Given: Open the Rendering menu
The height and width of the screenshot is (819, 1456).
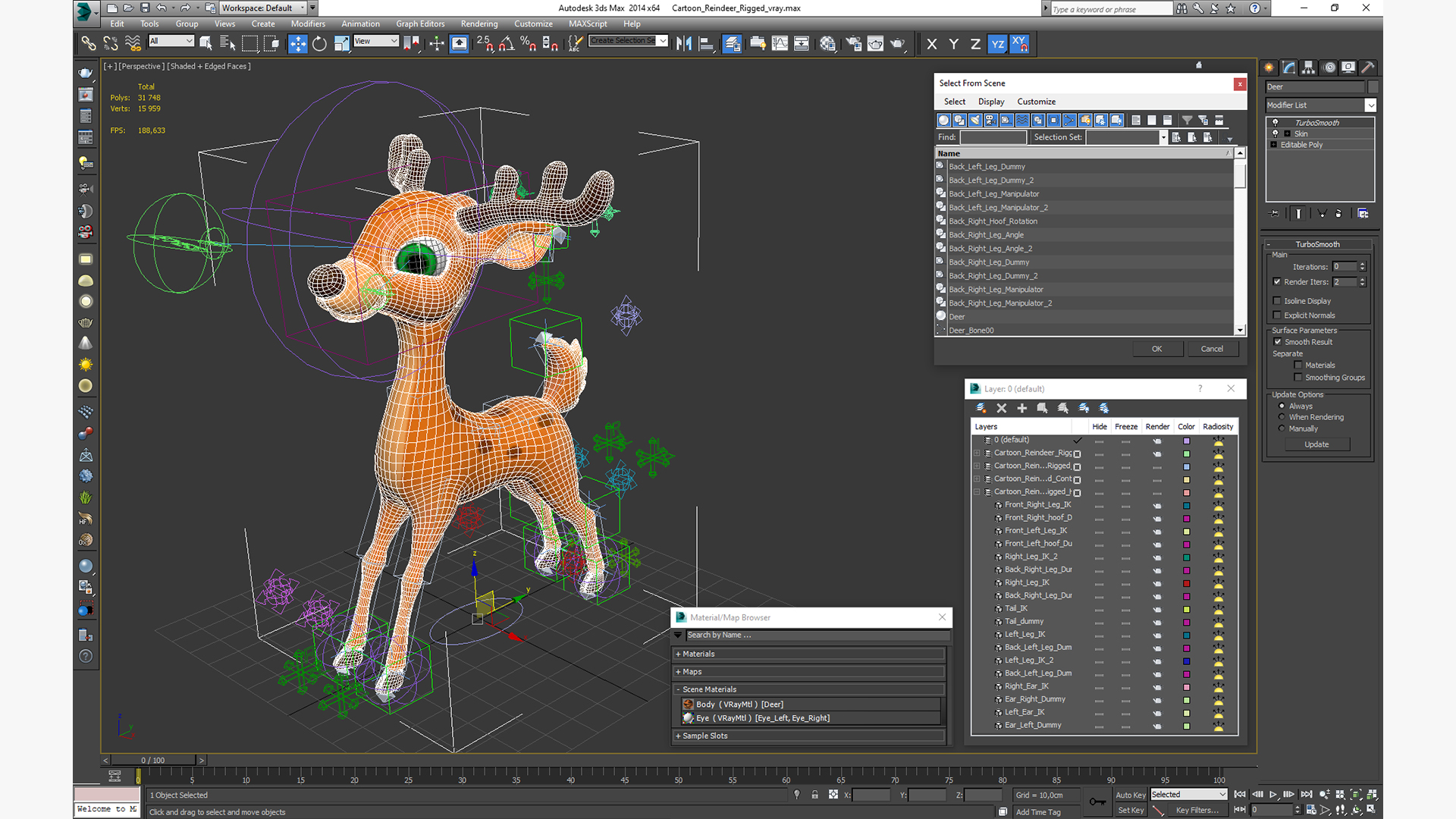Looking at the screenshot, I should tap(479, 24).
